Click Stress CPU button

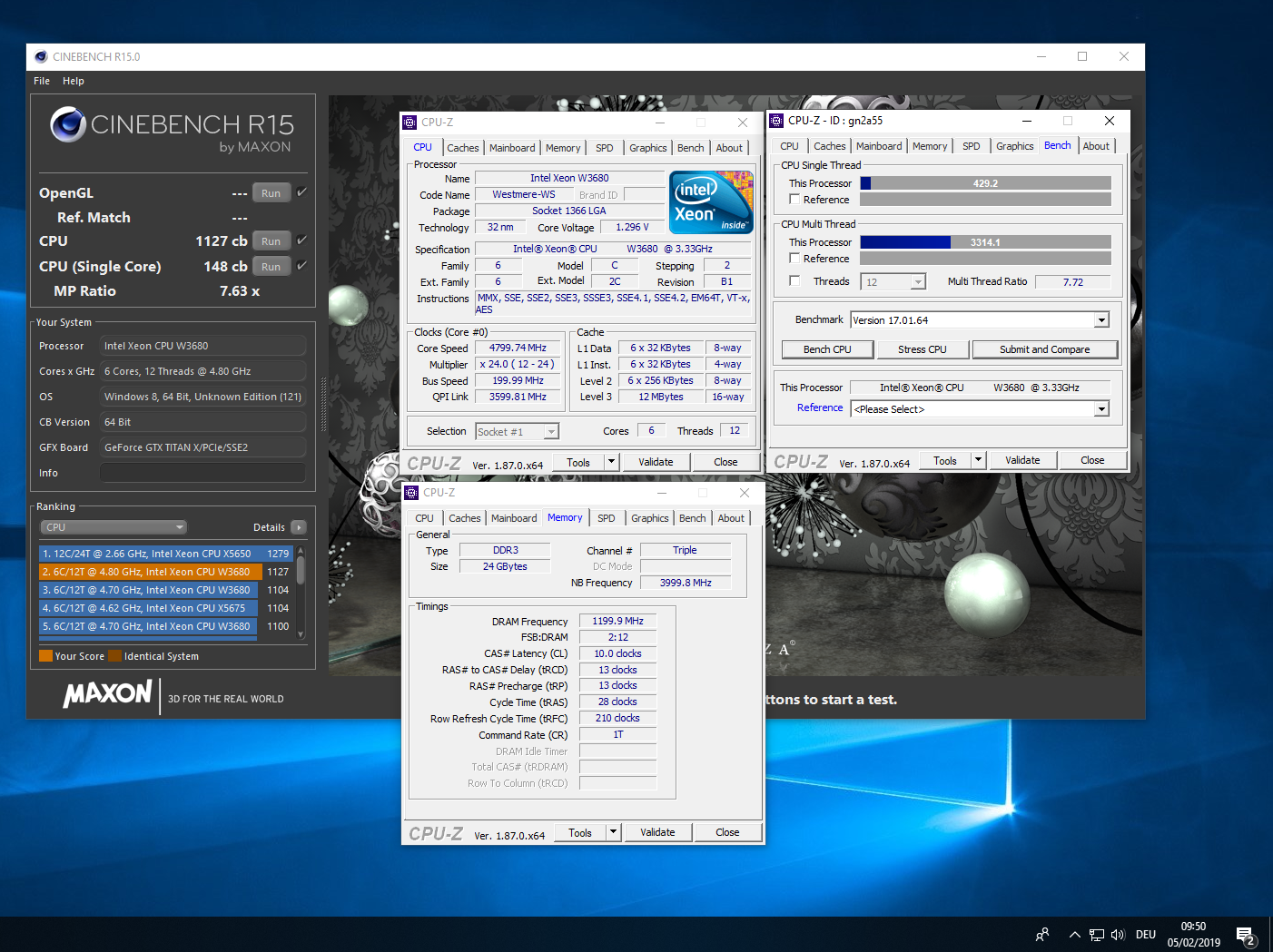coord(923,349)
